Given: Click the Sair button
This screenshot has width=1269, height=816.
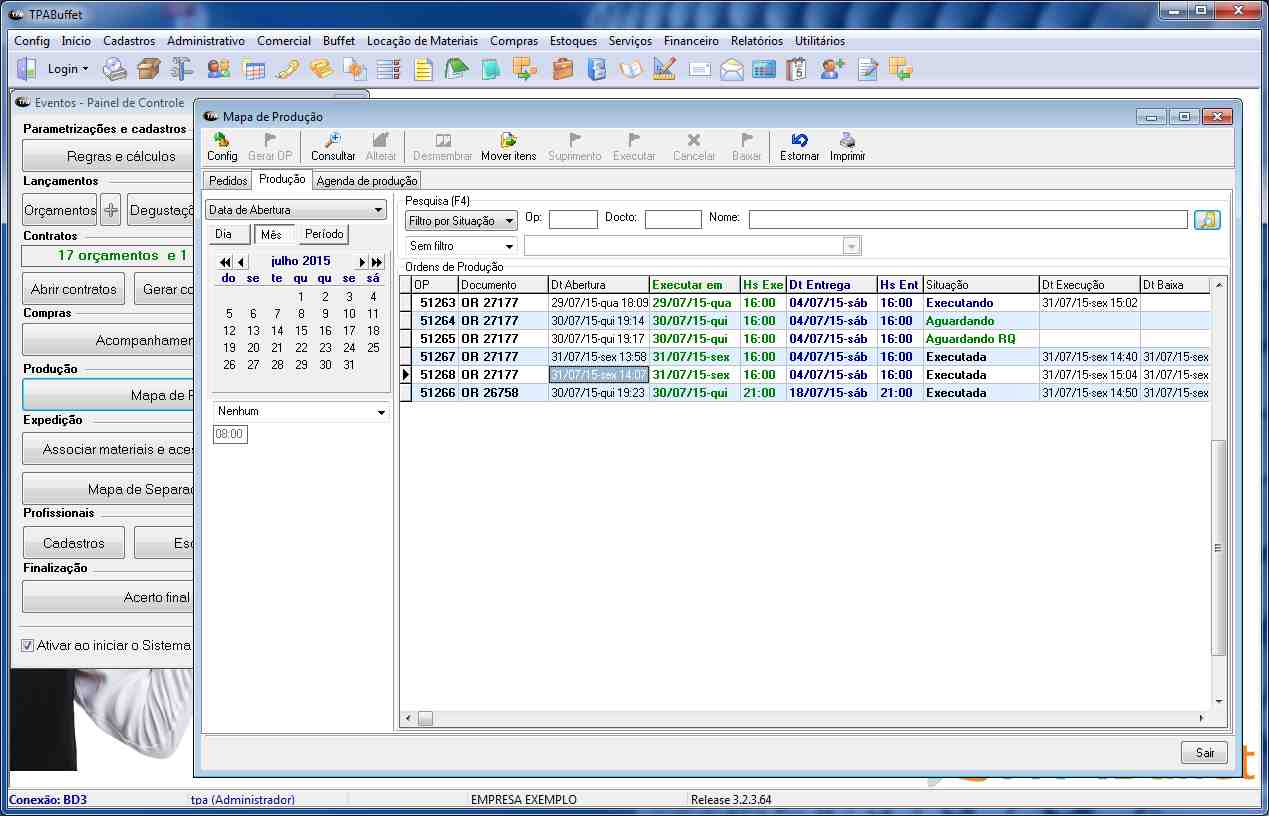Looking at the screenshot, I should pos(1204,753).
